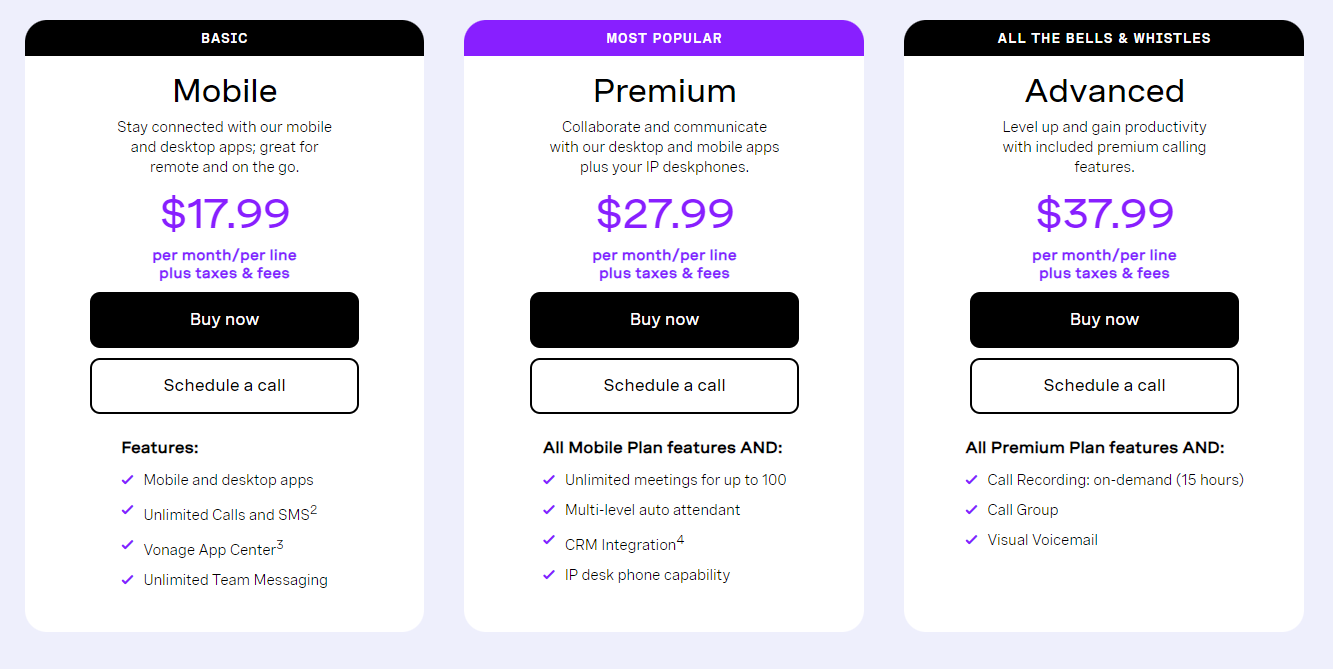Click footnote 3 after Vonage App Center

280,545
